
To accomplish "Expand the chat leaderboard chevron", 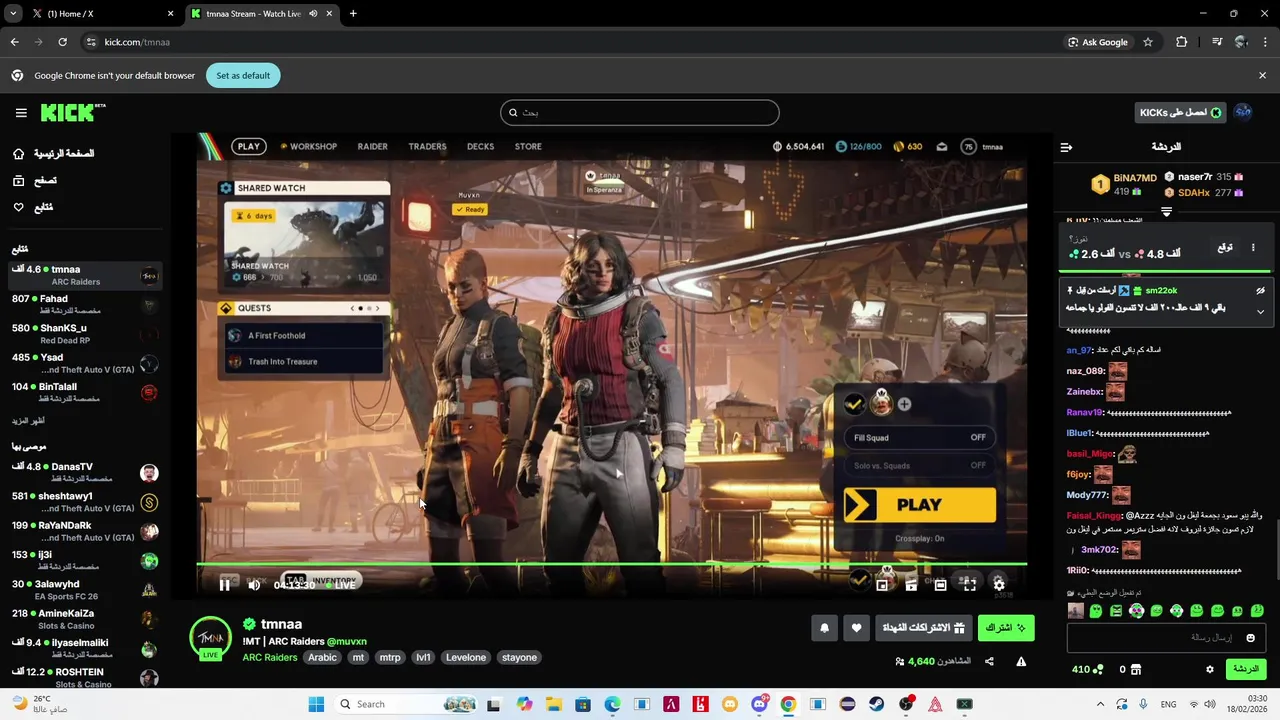I will 1166,211.
